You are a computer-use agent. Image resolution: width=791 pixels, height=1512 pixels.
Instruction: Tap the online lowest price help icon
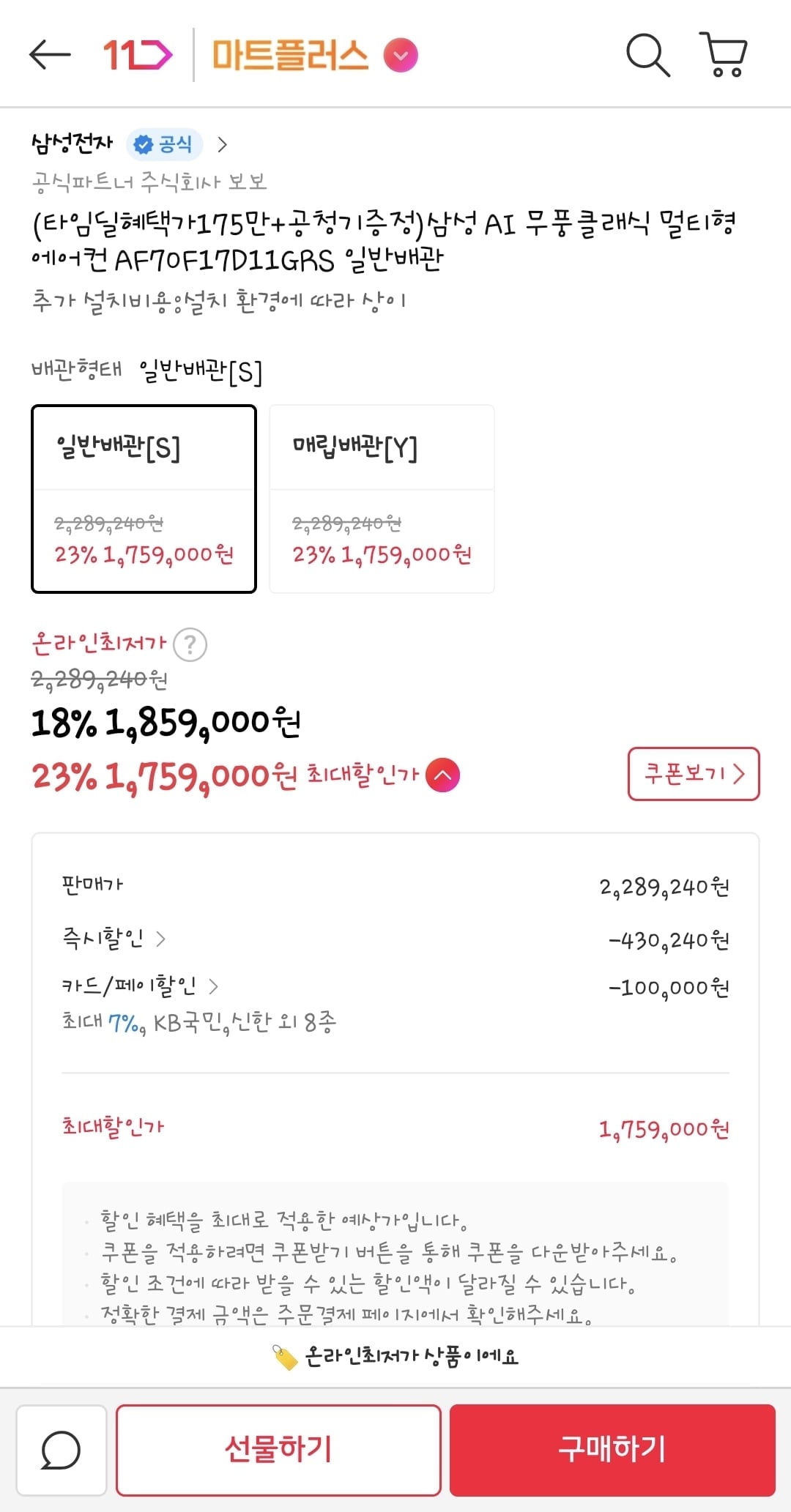[190, 645]
